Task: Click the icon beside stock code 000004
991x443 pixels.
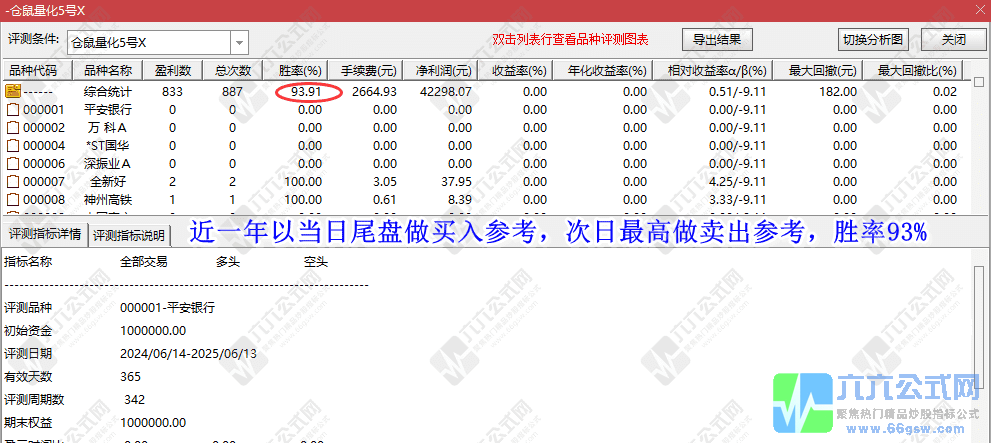Action: click(x=13, y=146)
